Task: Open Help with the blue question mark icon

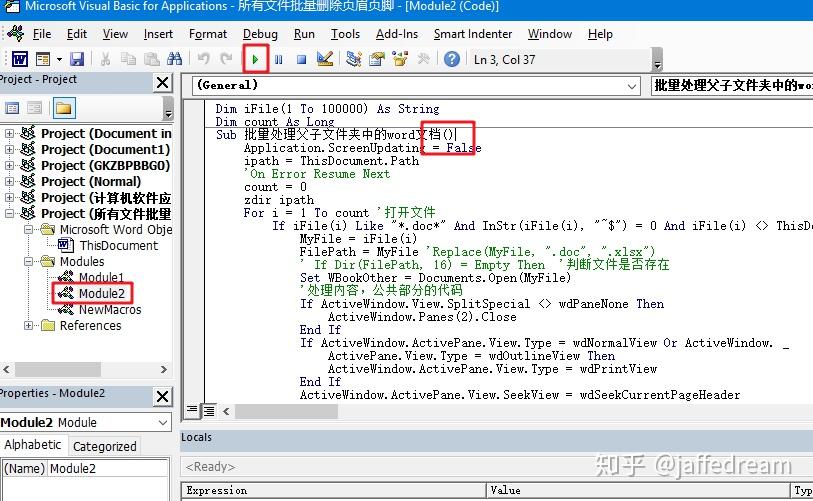Action: pos(452,59)
